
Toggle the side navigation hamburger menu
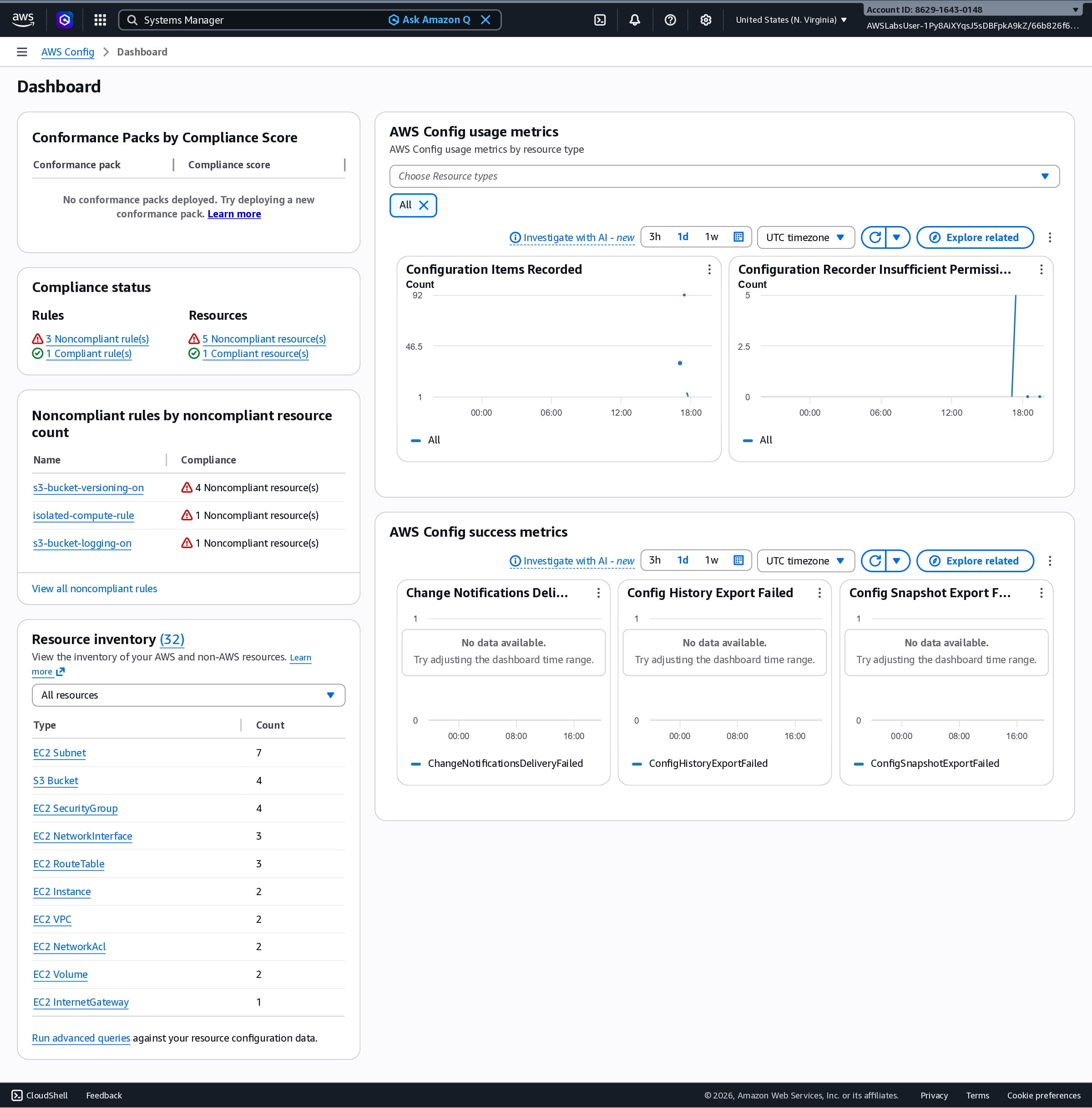pyautogui.click(x=22, y=52)
